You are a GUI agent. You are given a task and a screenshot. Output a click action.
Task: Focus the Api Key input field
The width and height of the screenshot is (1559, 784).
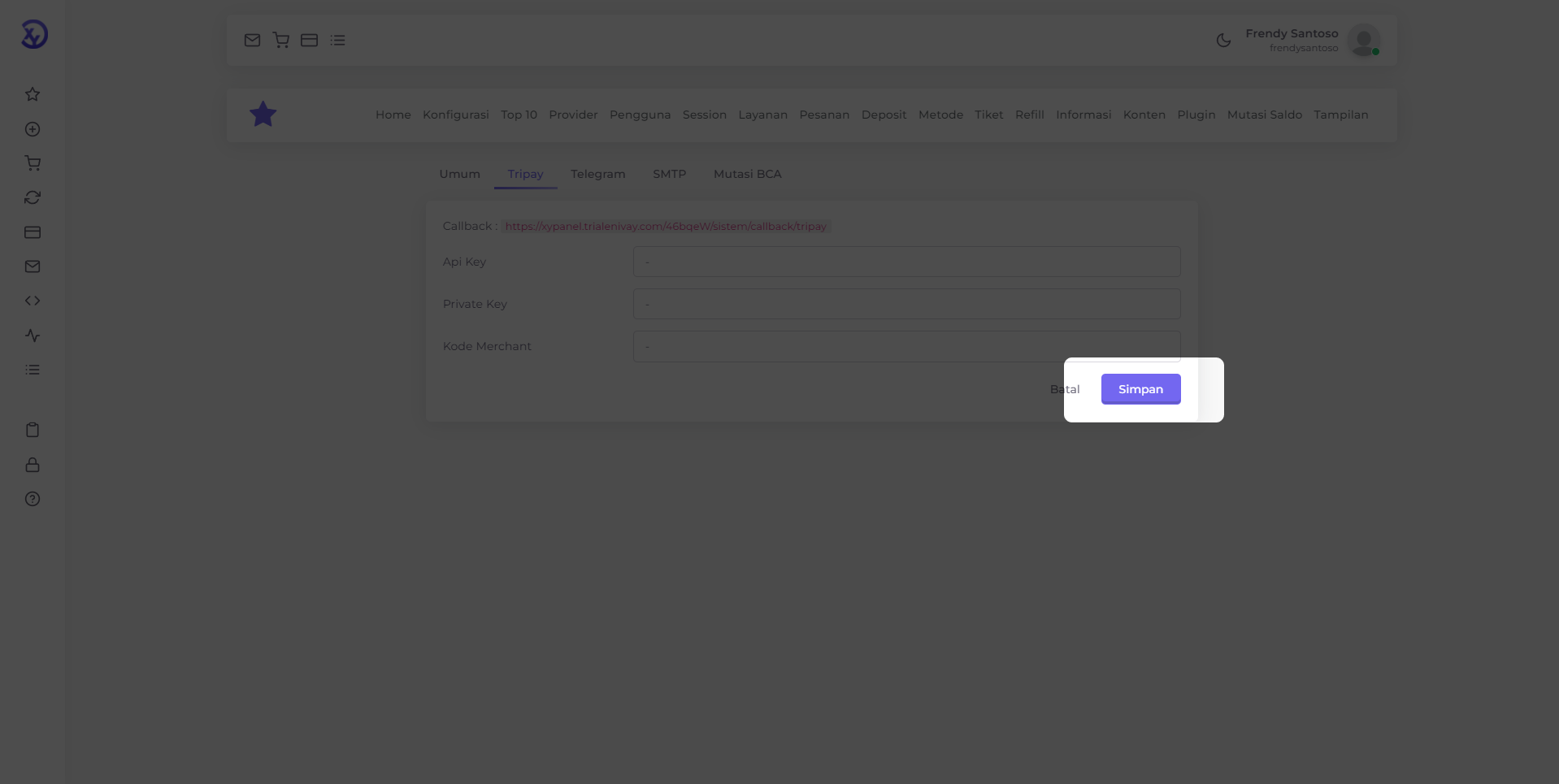click(x=907, y=262)
